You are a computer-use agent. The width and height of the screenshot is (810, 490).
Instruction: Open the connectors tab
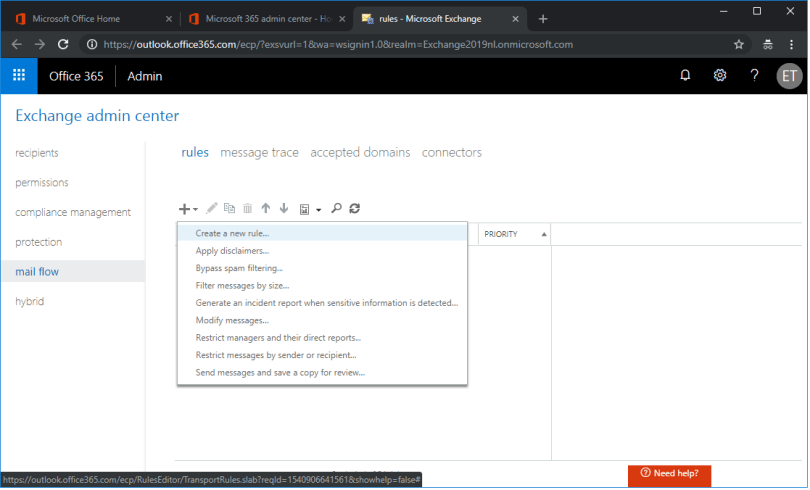click(452, 153)
